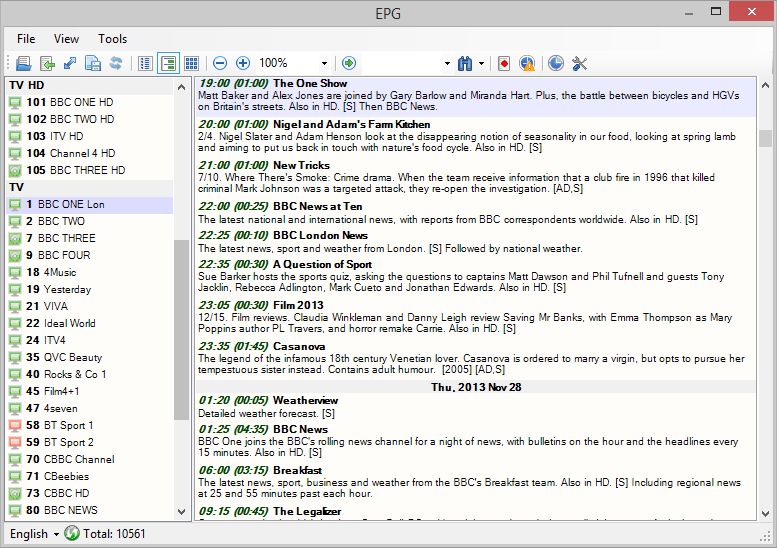Click the zoom in plus icon

(x=242, y=63)
